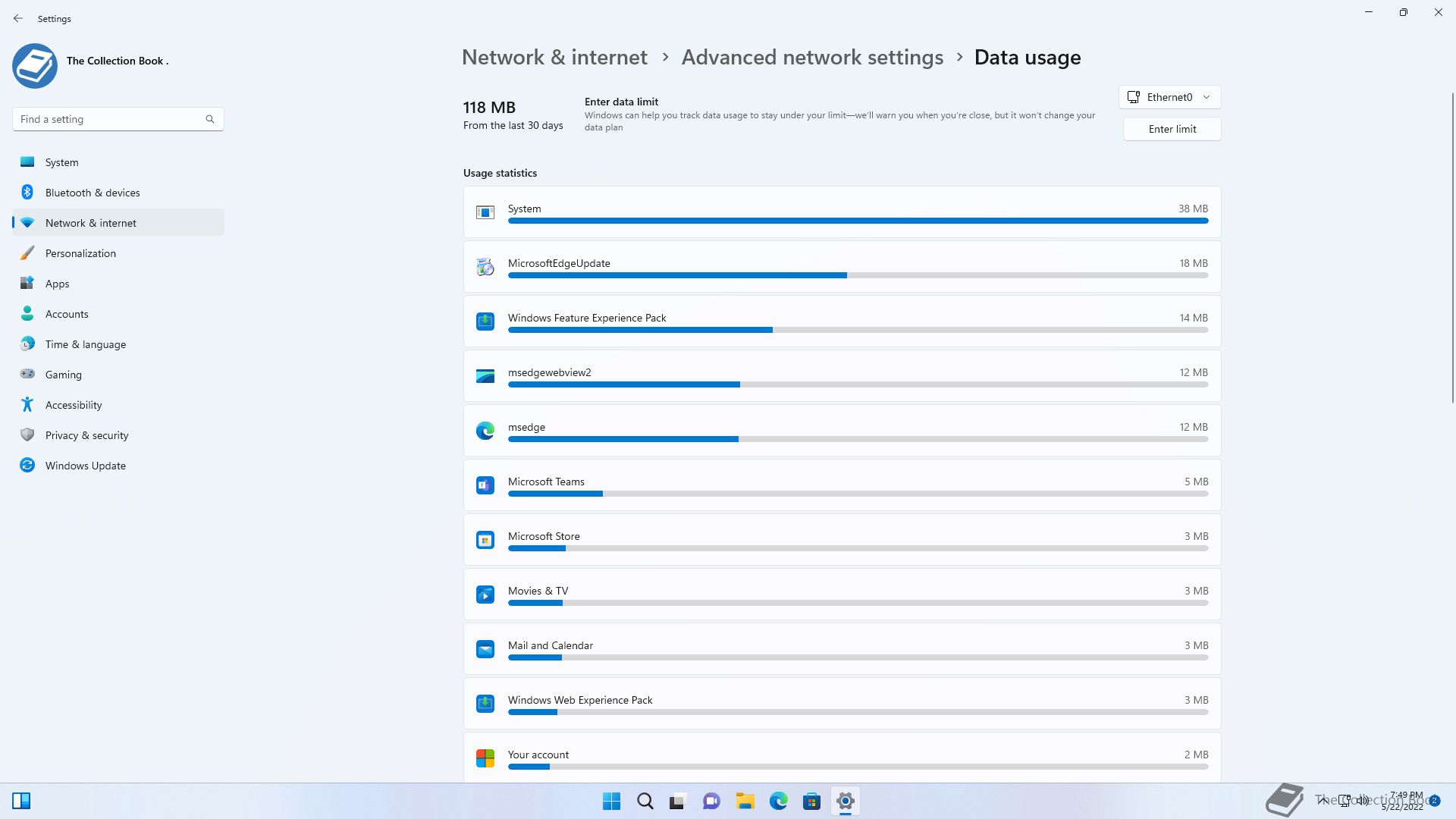Open Privacy & security settings
Screen dimensions: 1456x819
118,435
